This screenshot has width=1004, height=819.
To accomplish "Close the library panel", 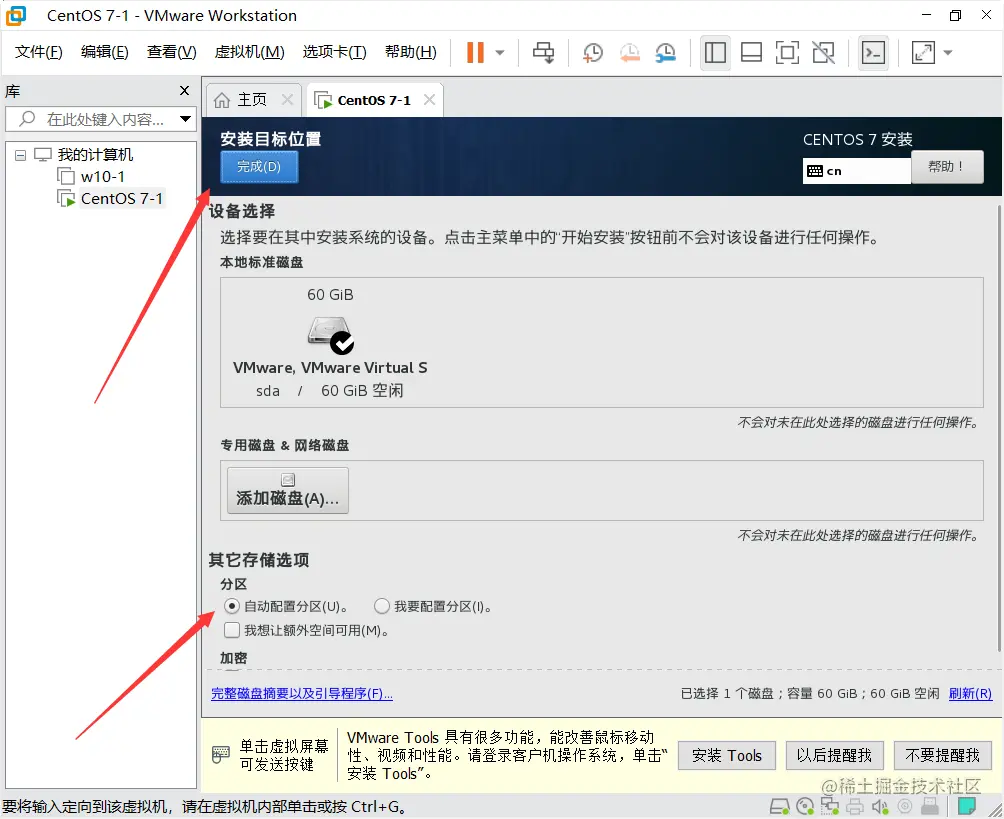I will click(x=184, y=91).
